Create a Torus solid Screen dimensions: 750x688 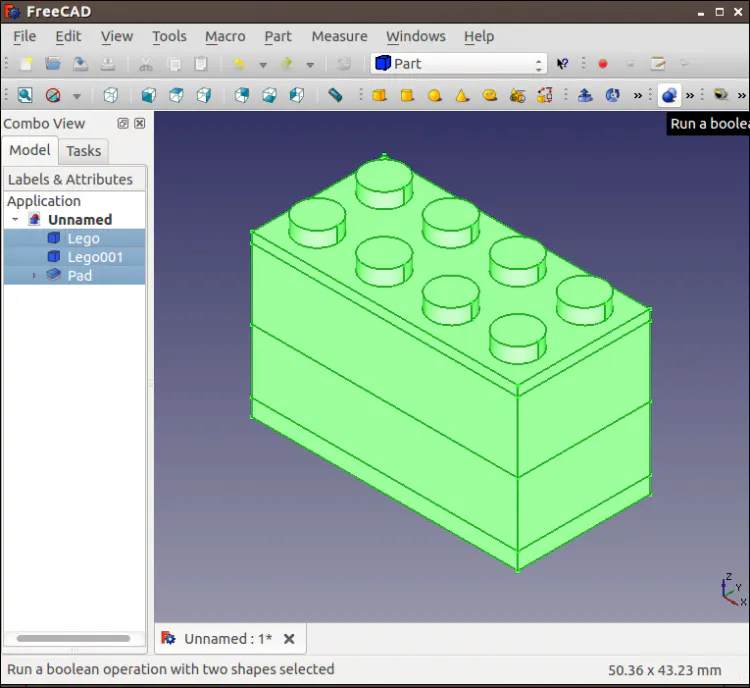pyautogui.click(x=490, y=96)
